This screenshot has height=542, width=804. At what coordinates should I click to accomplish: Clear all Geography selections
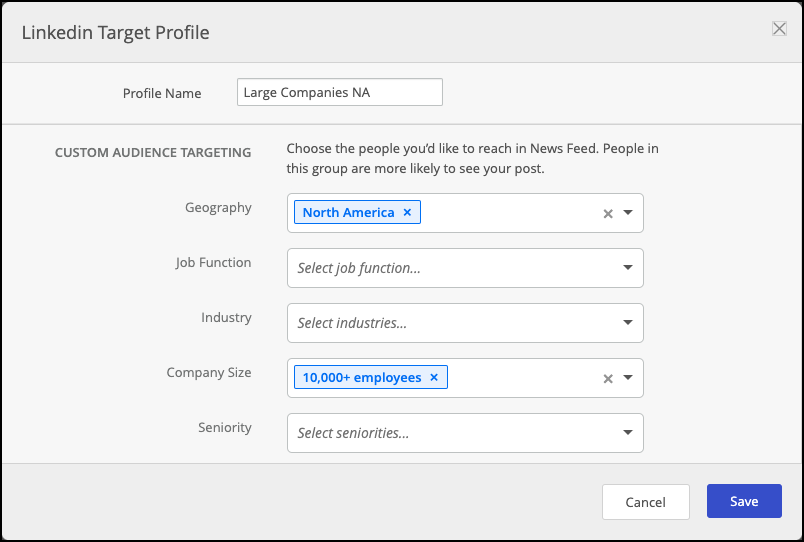coord(608,213)
